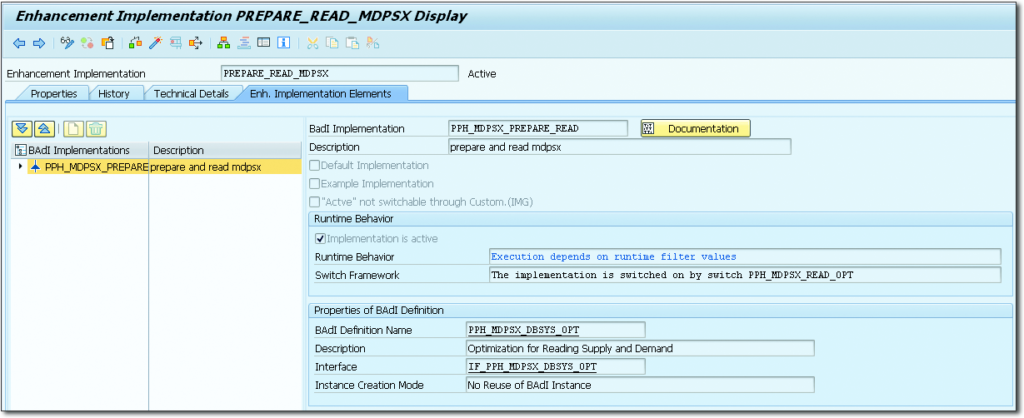Click the upper Description field above Default Implementation
The height and width of the screenshot is (418, 1024).
pos(620,146)
